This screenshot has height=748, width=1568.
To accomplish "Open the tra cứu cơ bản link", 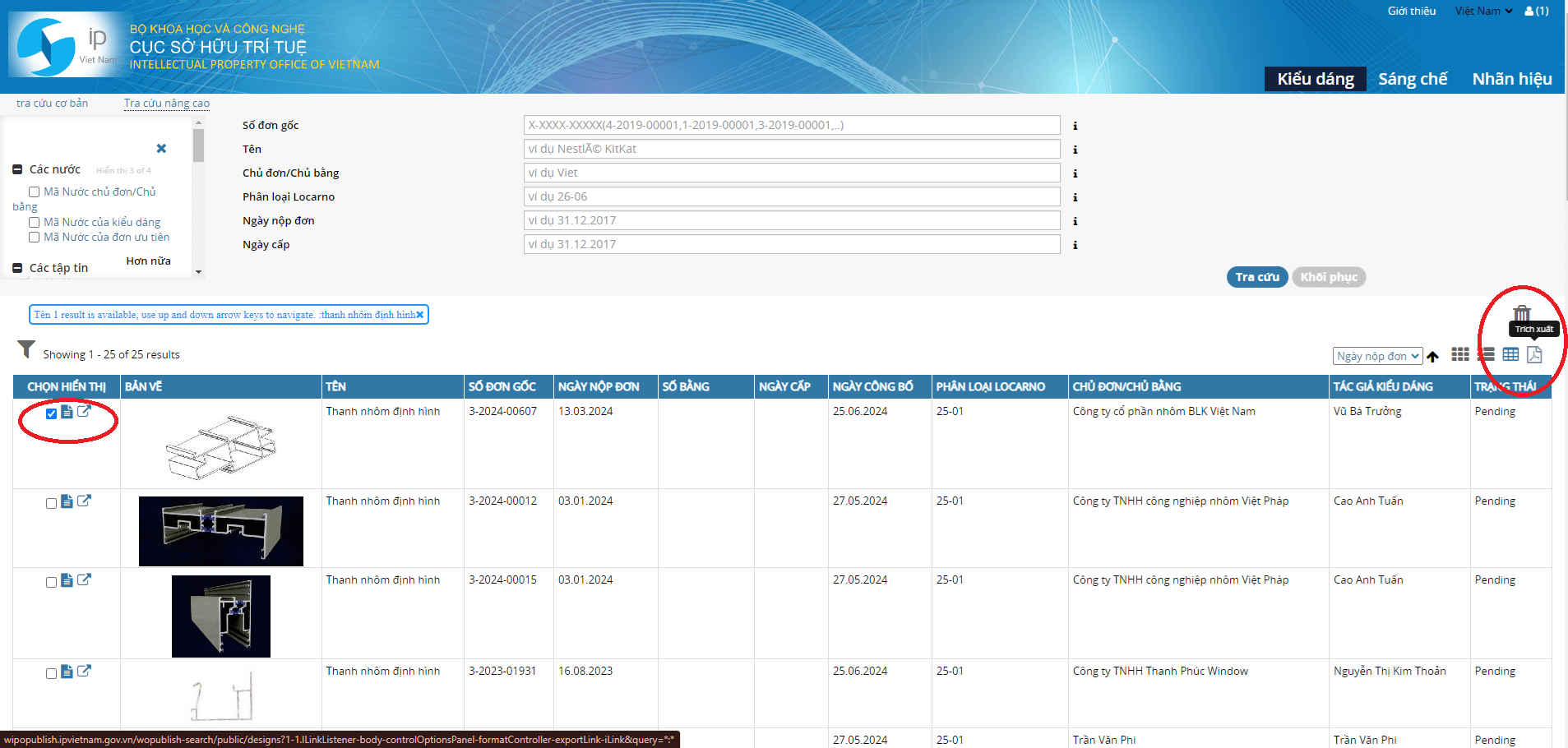I will 52,103.
